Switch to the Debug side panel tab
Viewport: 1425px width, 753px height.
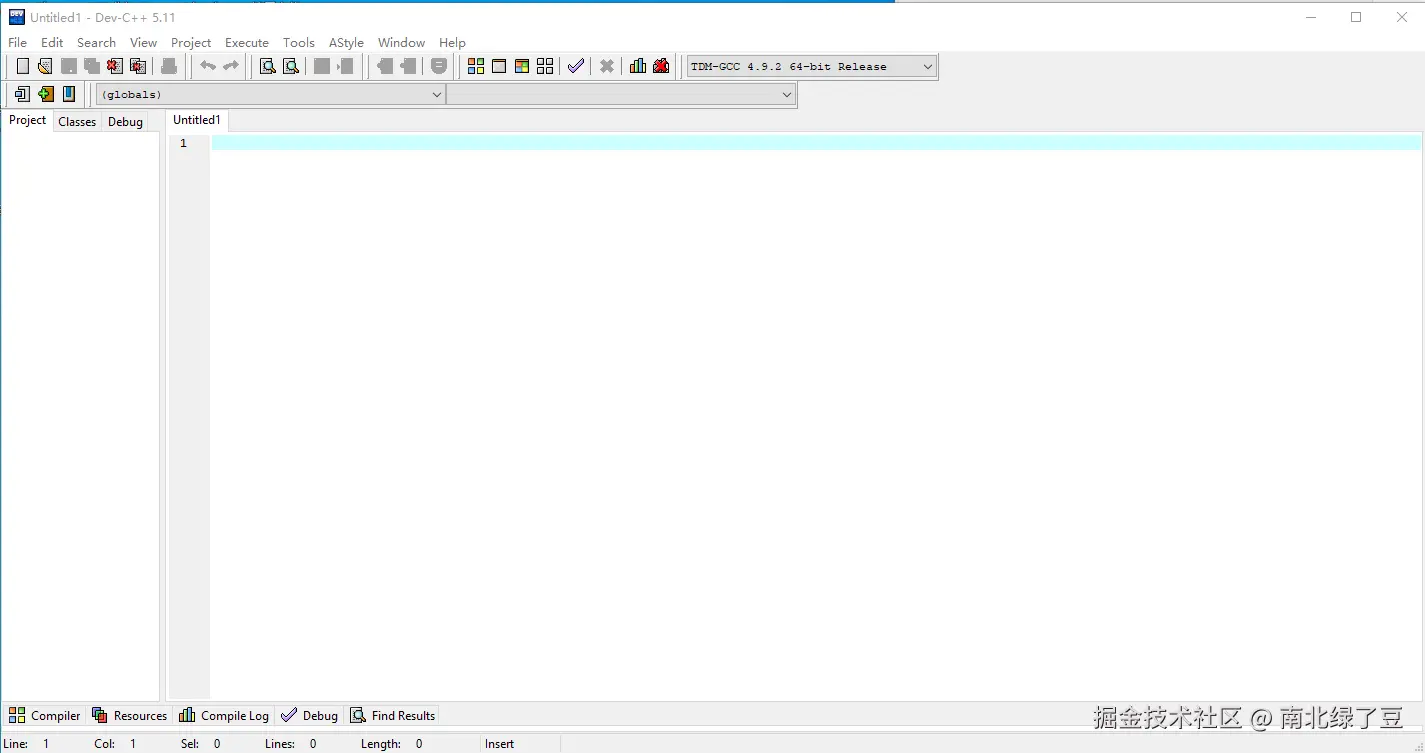point(126,122)
